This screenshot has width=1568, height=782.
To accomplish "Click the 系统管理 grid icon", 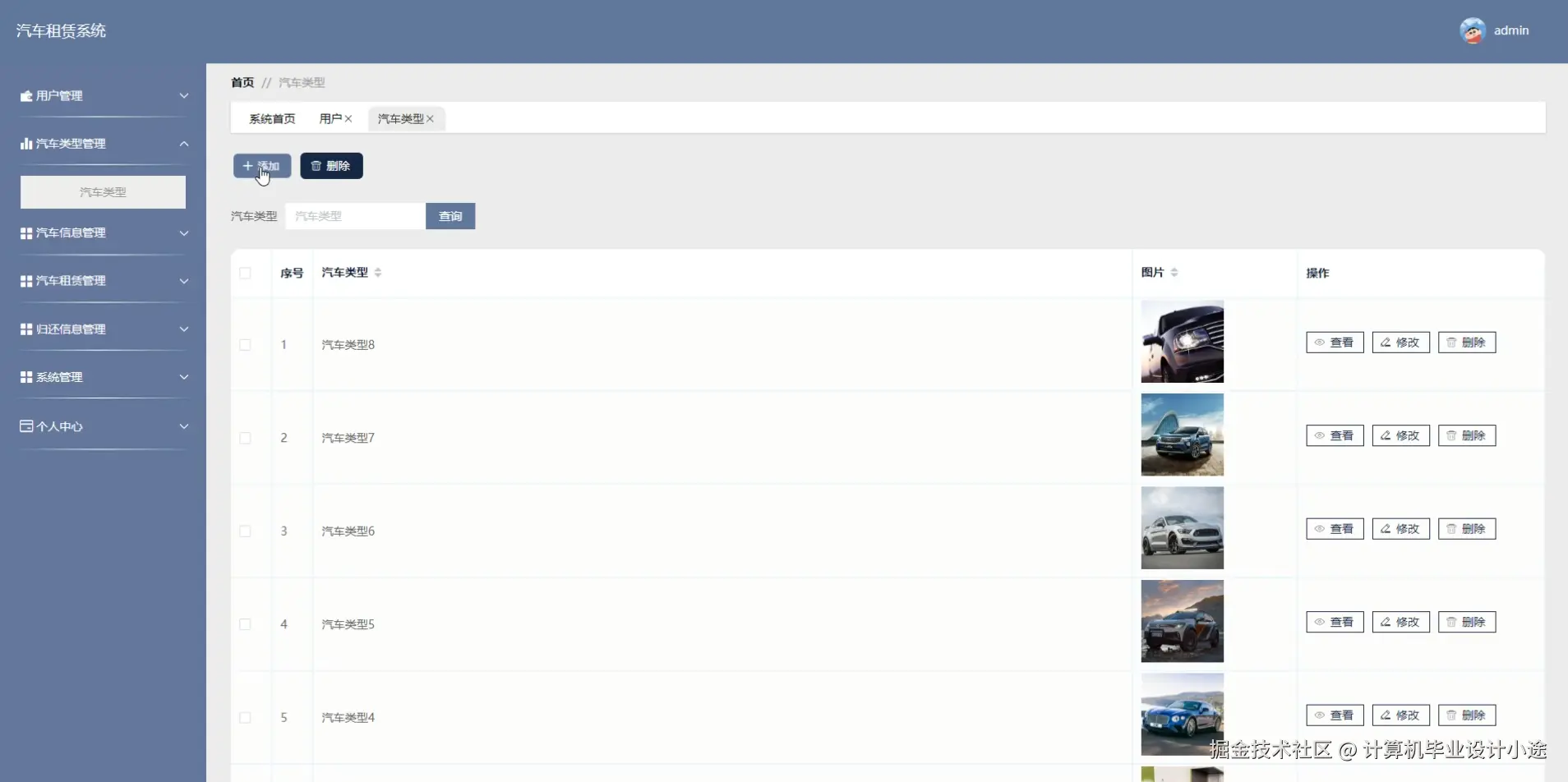I will tap(26, 377).
